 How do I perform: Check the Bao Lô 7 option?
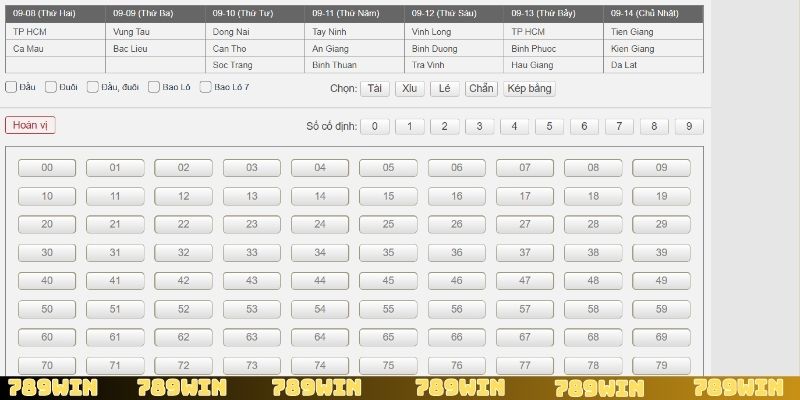point(205,87)
